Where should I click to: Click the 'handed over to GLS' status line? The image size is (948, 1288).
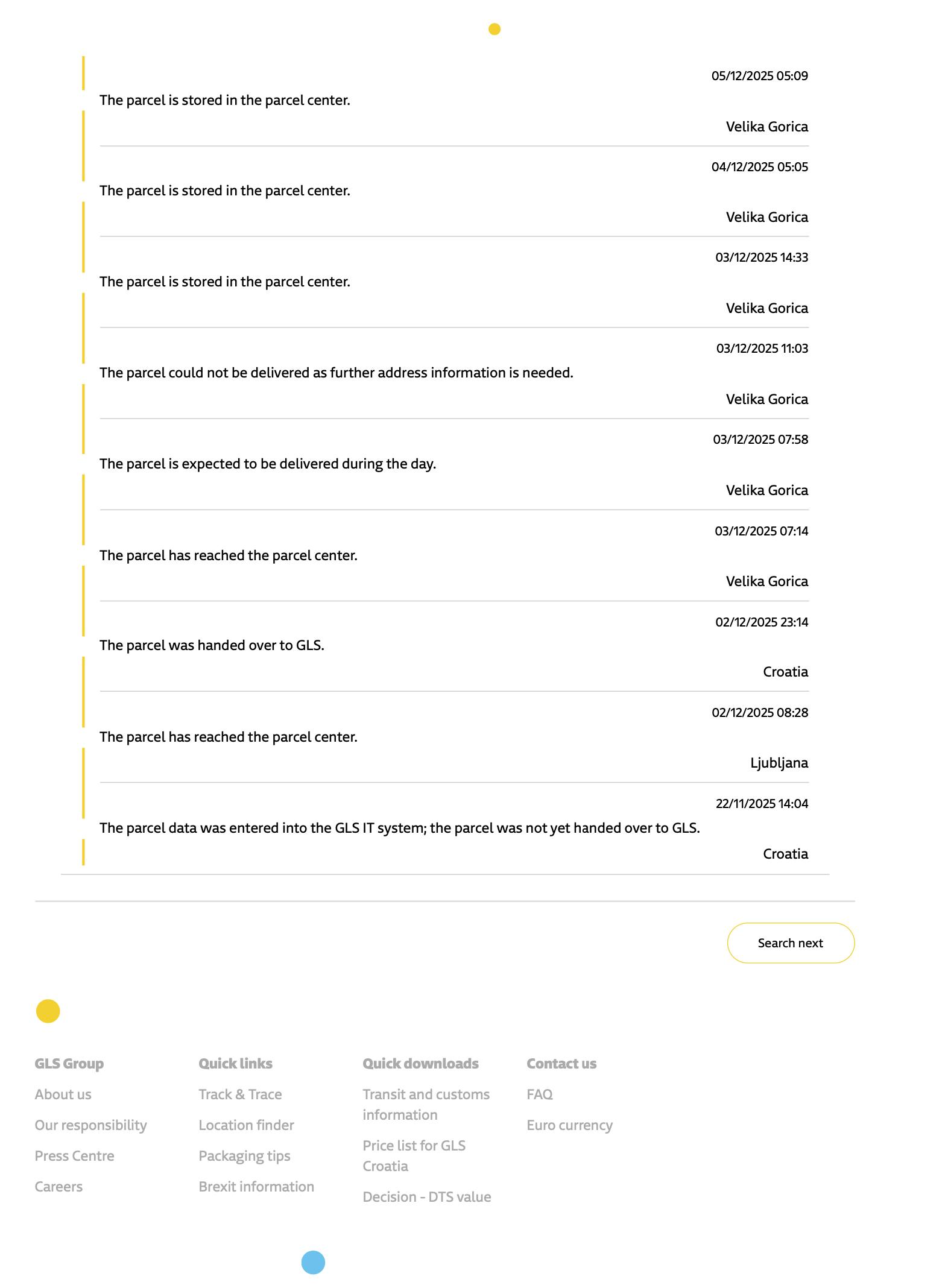pos(212,645)
